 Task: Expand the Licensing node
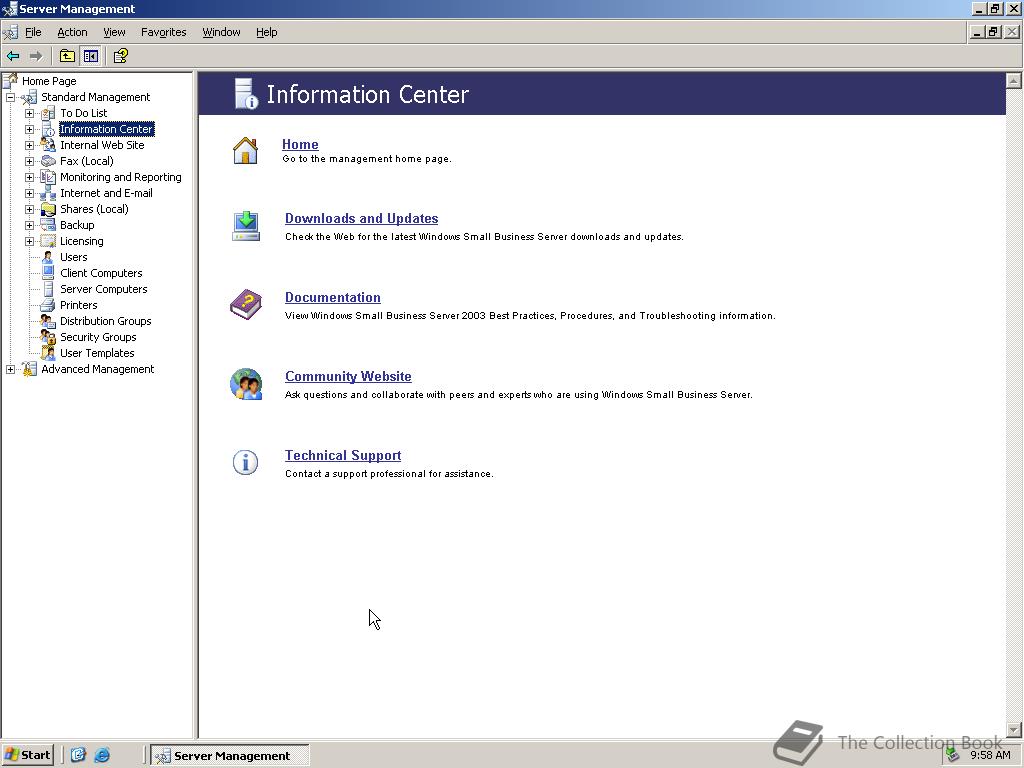click(x=29, y=241)
